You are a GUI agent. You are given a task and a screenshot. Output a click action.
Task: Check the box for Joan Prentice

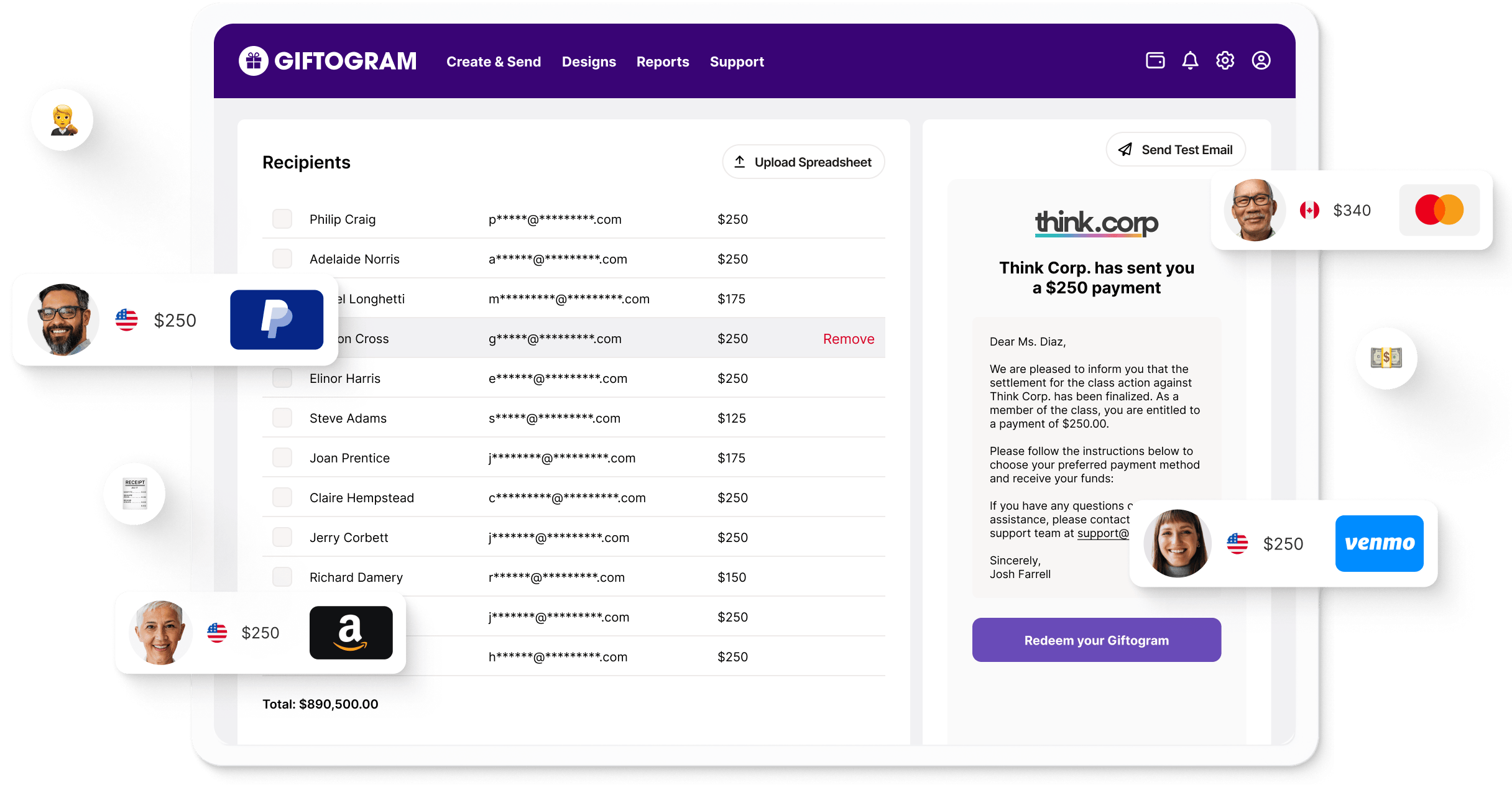click(x=282, y=457)
